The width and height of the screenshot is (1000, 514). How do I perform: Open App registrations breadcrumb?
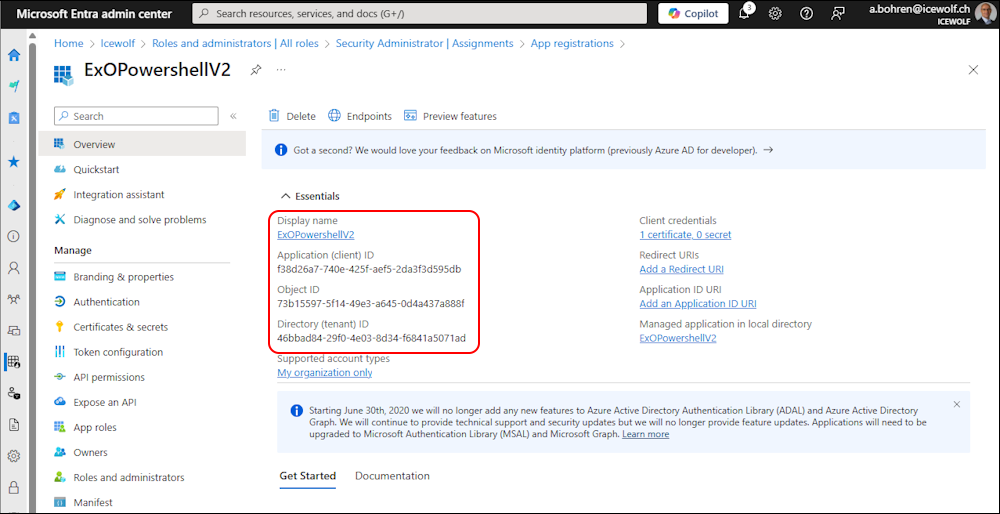pos(572,43)
